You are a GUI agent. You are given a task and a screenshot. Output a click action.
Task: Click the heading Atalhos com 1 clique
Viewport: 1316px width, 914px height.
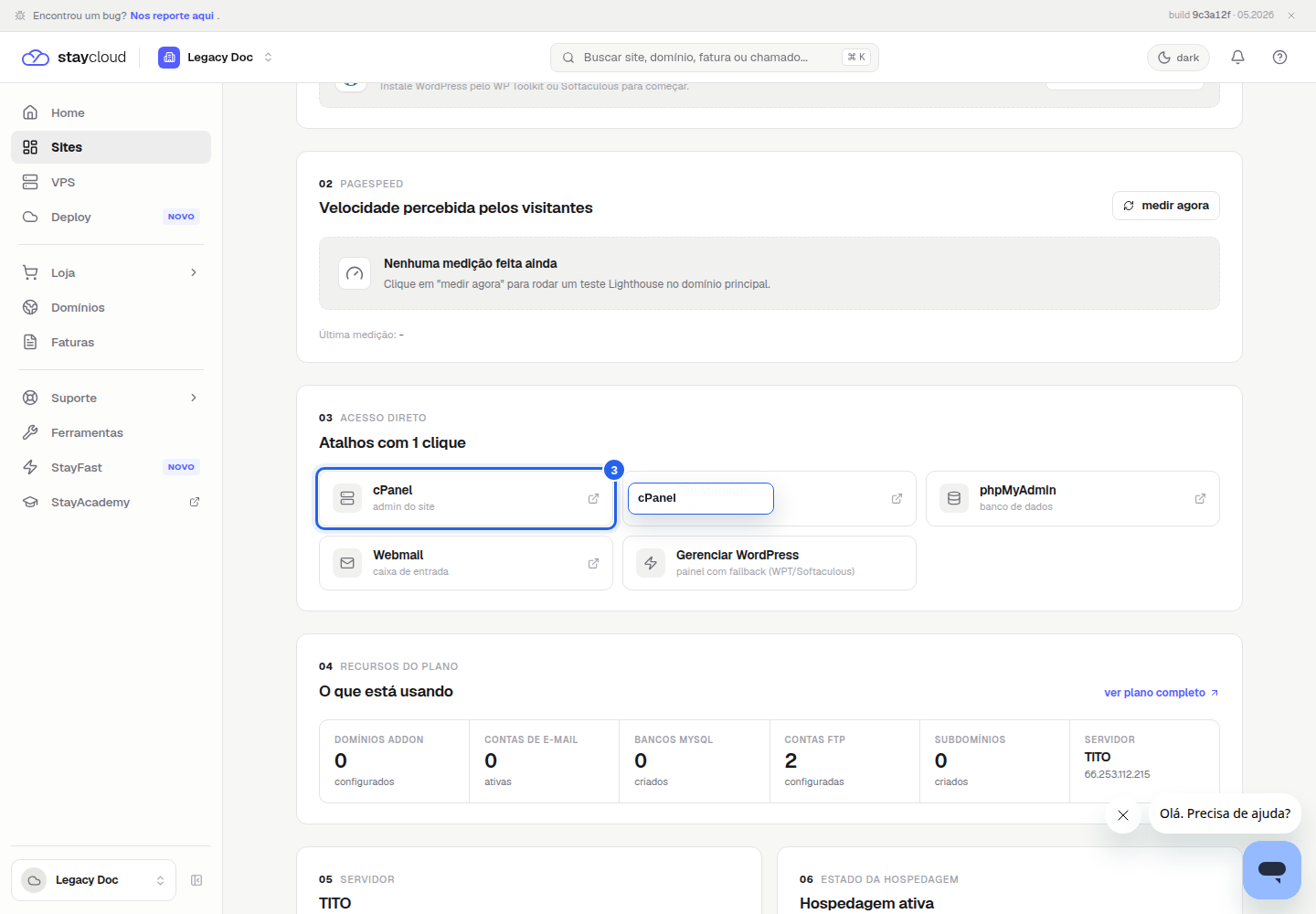pyautogui.click(x=392, y=442)
